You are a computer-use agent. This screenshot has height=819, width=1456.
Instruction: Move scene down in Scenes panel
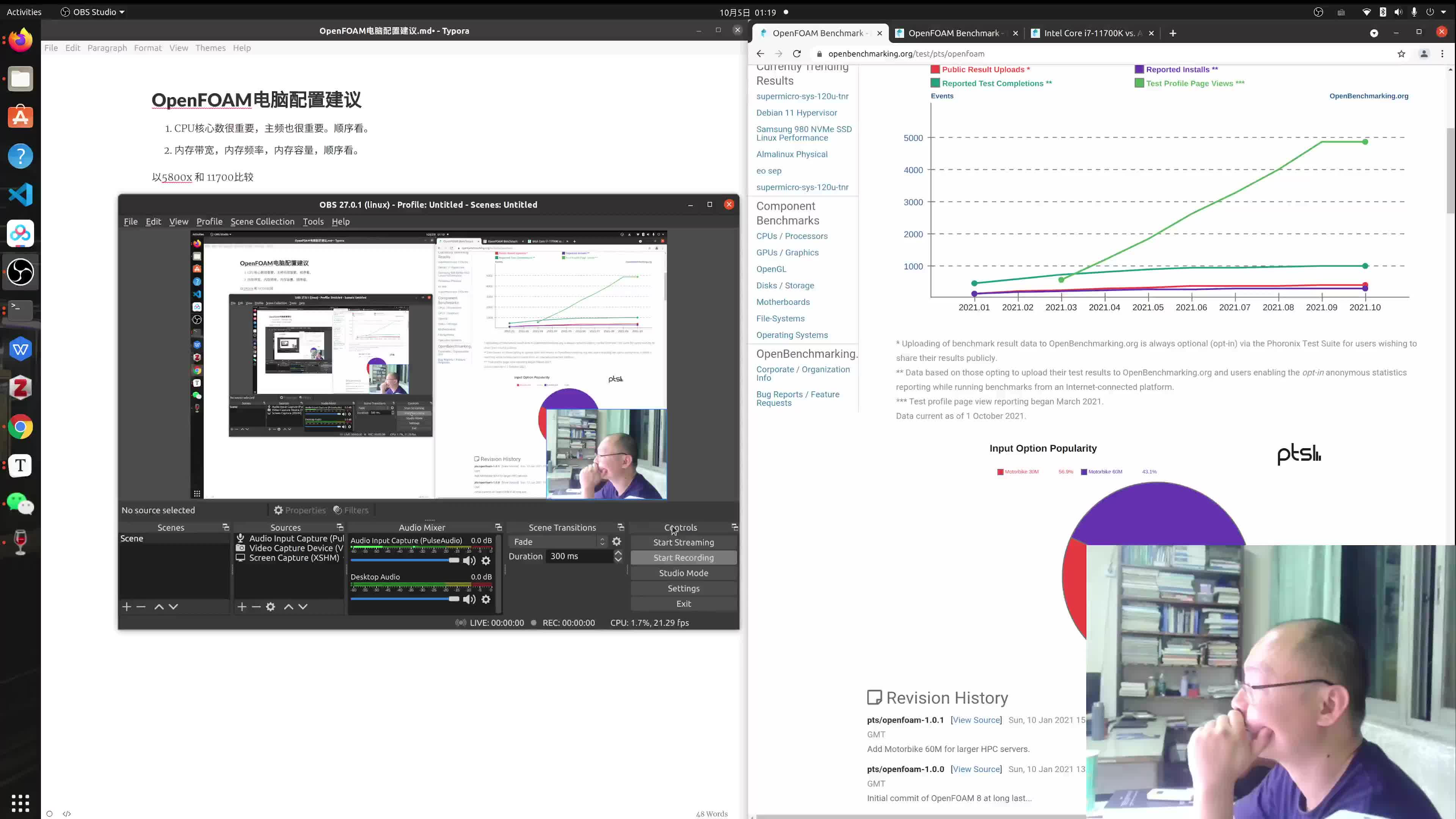(x=174, y=607)
